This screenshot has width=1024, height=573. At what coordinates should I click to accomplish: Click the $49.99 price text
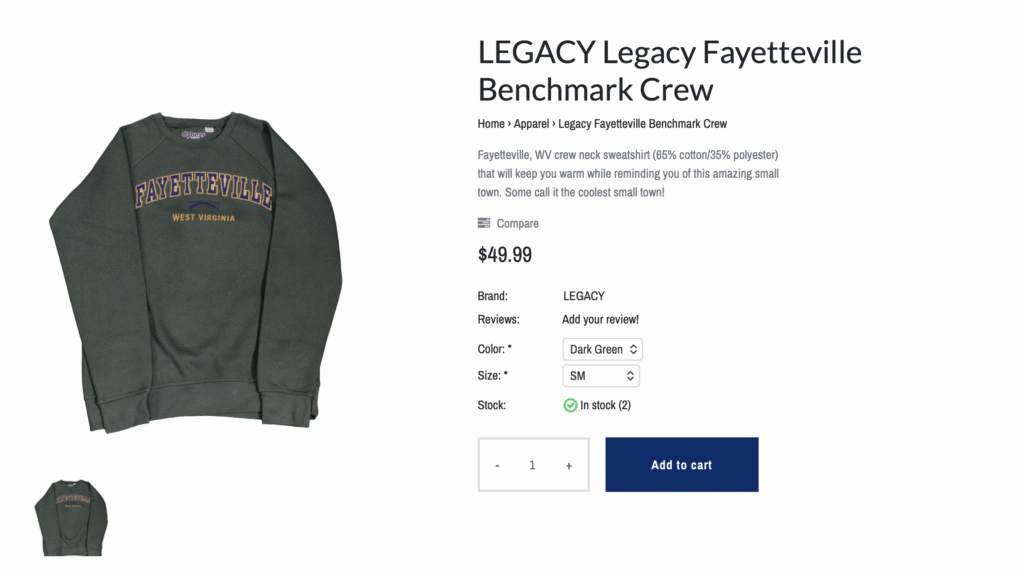click(x=505, y=254)
